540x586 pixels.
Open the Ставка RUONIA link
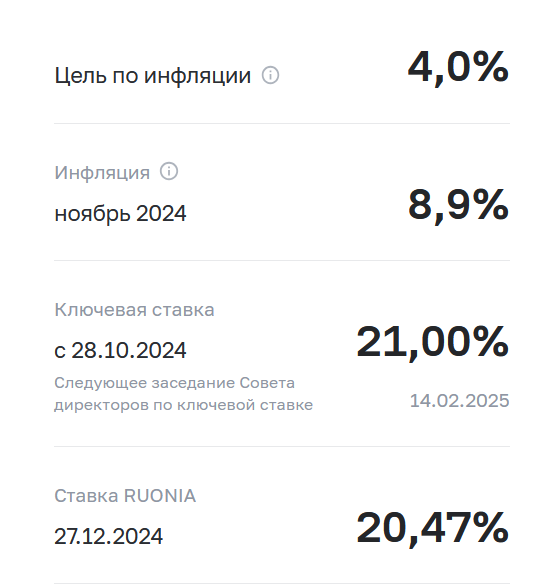click(125, 496)
